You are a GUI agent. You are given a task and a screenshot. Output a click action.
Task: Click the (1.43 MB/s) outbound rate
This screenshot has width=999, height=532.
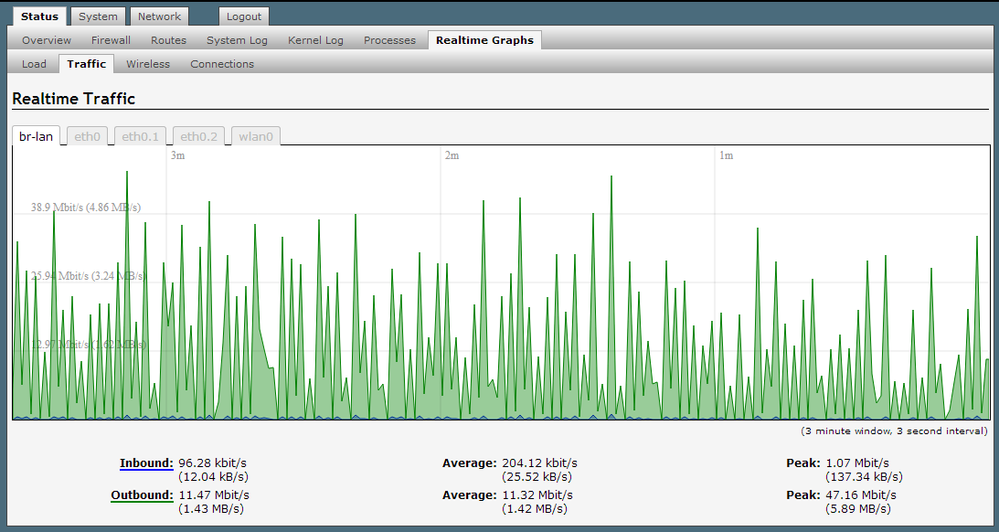pyautogui.click(x=211, y=509)
